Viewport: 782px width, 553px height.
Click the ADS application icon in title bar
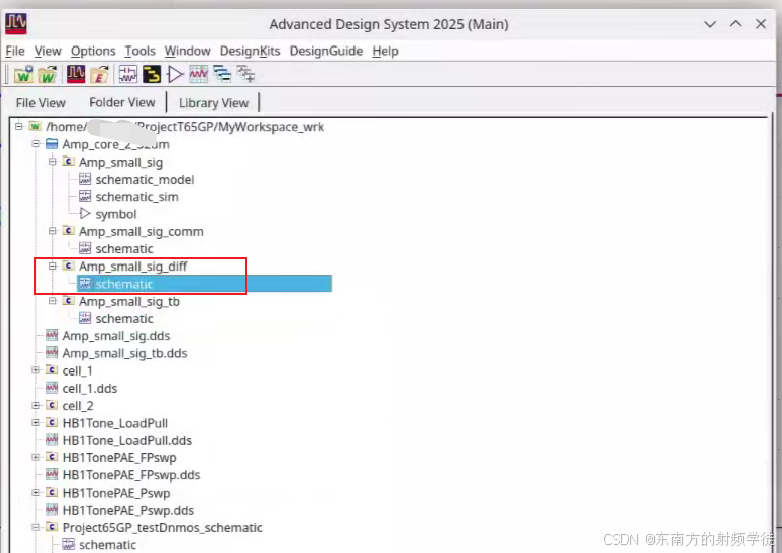pos(16,23)
